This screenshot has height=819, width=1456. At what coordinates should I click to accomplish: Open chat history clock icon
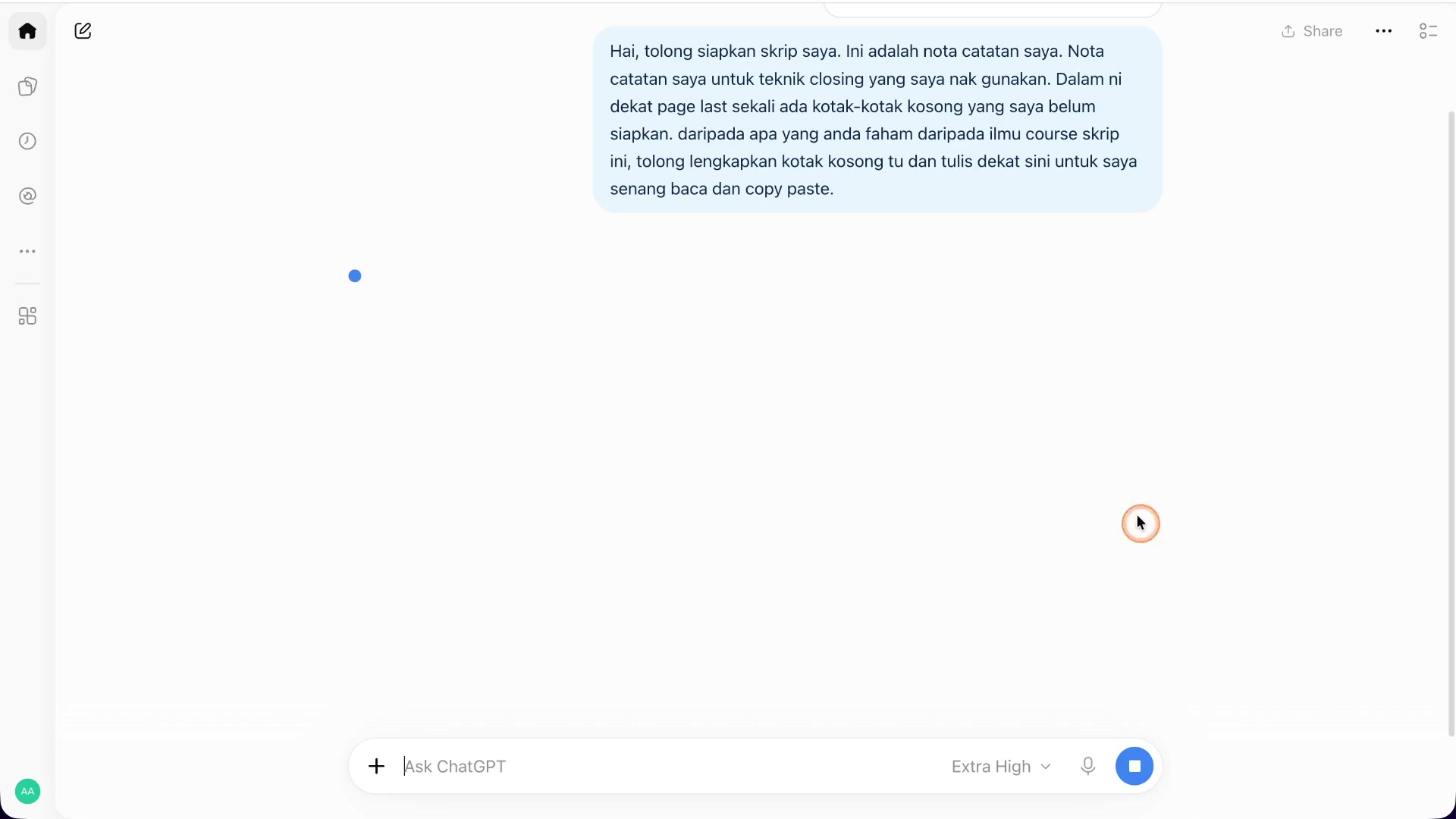click(27, 141)
